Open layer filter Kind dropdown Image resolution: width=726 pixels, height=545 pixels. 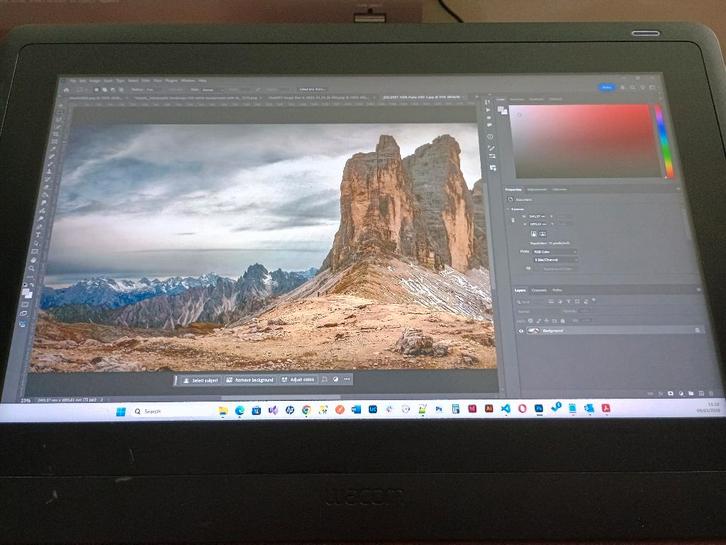point(531,301)
